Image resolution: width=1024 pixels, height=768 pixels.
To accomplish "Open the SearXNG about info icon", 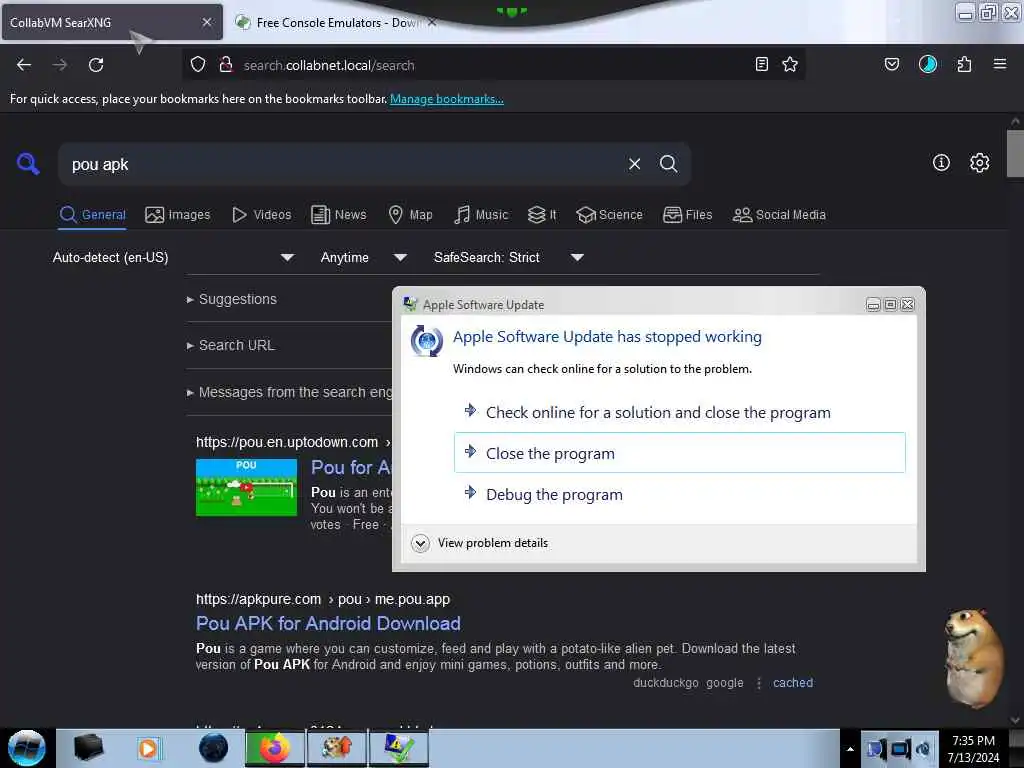I will (x=941, y=163).
